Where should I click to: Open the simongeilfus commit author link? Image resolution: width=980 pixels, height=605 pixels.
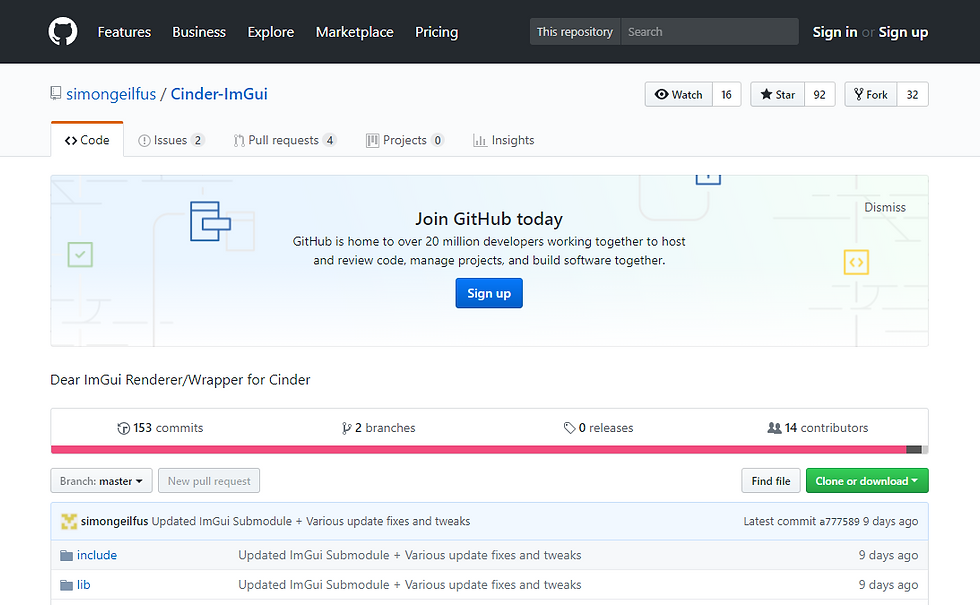click(114, 521)
